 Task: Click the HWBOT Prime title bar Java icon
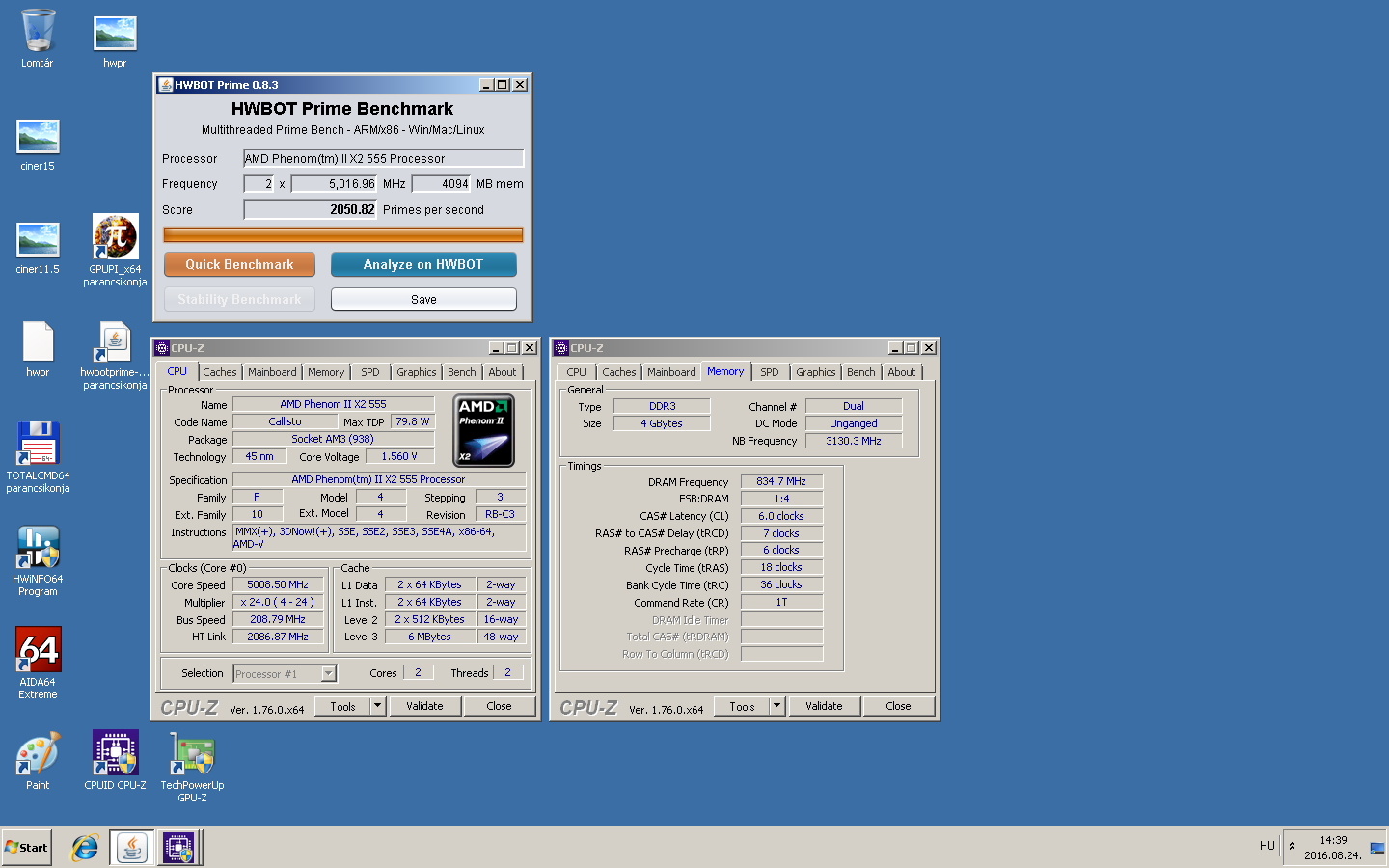pos(166,85)
